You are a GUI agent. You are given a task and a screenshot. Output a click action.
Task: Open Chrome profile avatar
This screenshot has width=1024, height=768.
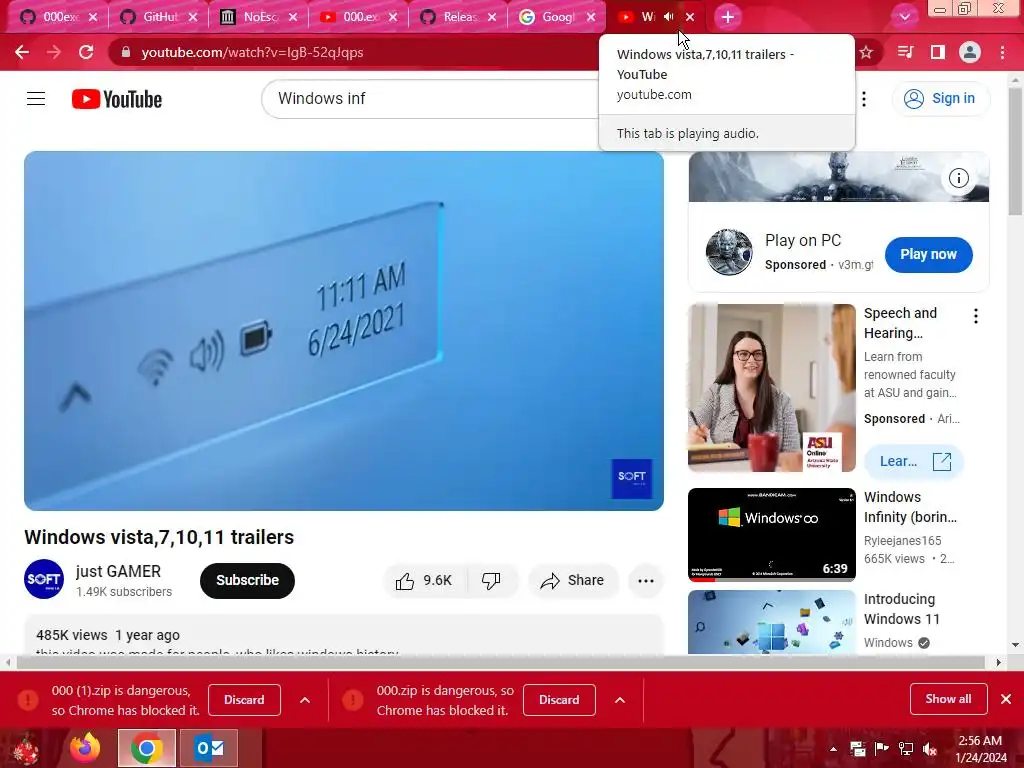(970, 52)
